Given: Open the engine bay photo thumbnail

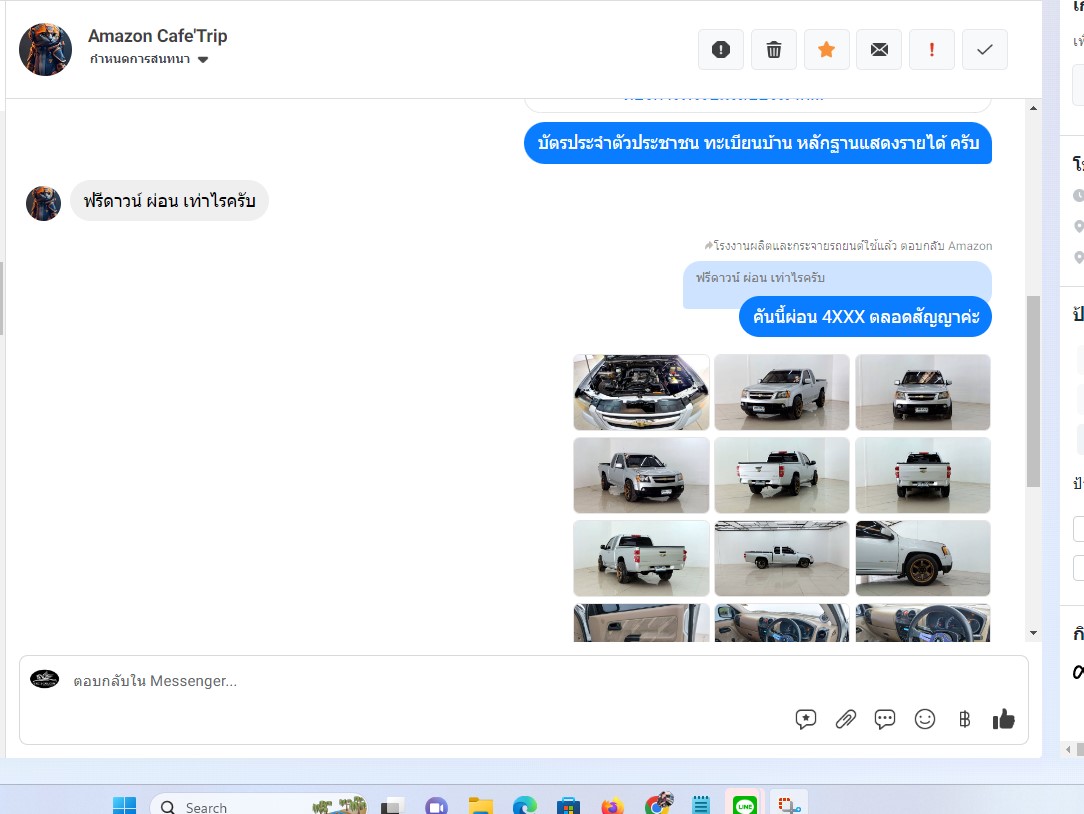Looking at the screenshot, I should 641,392.
